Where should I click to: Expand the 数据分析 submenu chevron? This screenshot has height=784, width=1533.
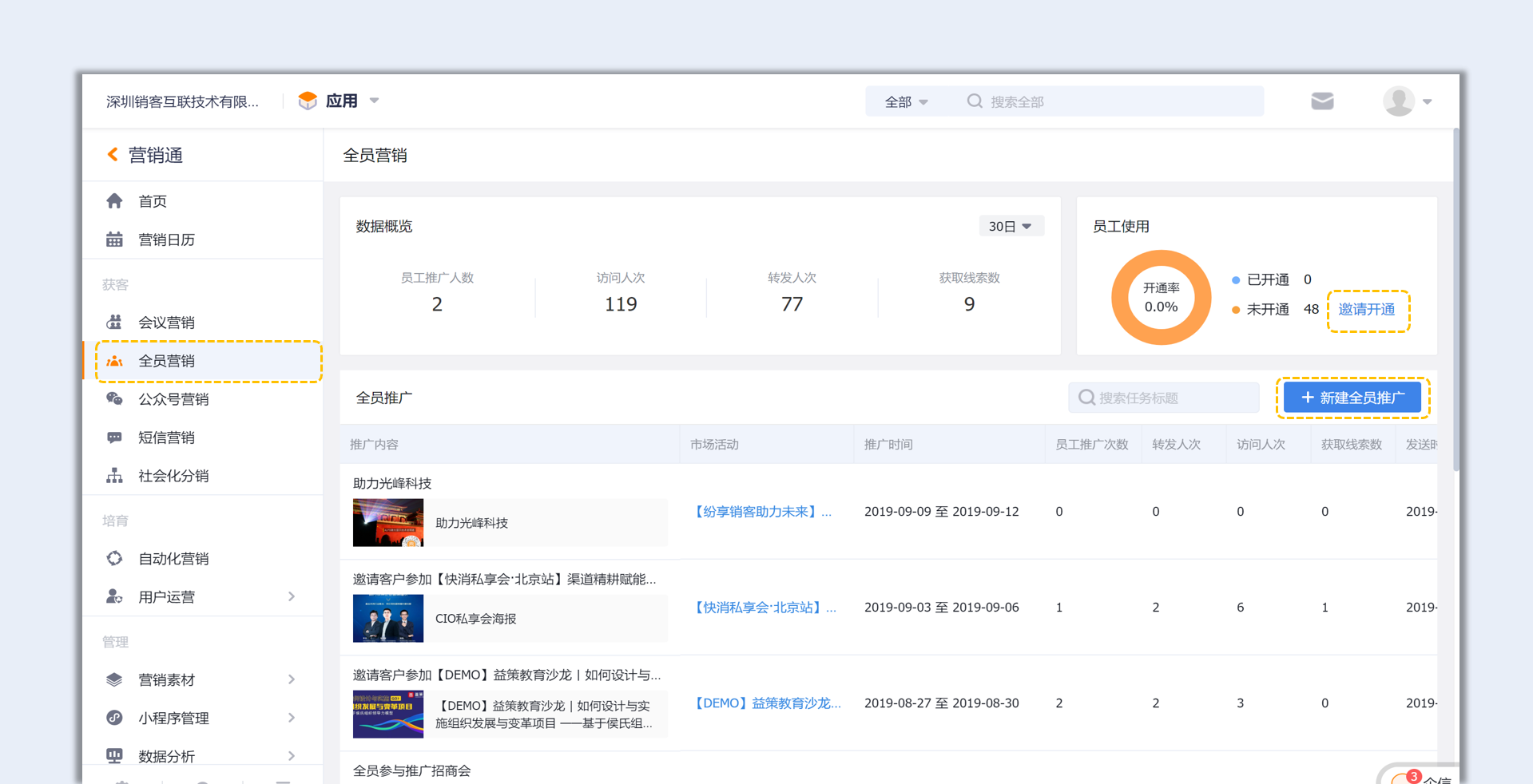(x=292, y=755)
